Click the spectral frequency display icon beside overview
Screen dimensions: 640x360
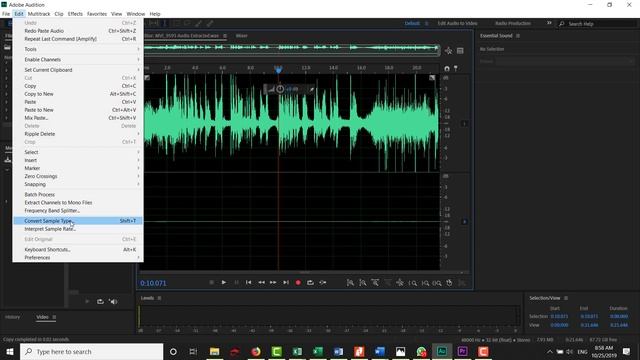click(449, 51)
